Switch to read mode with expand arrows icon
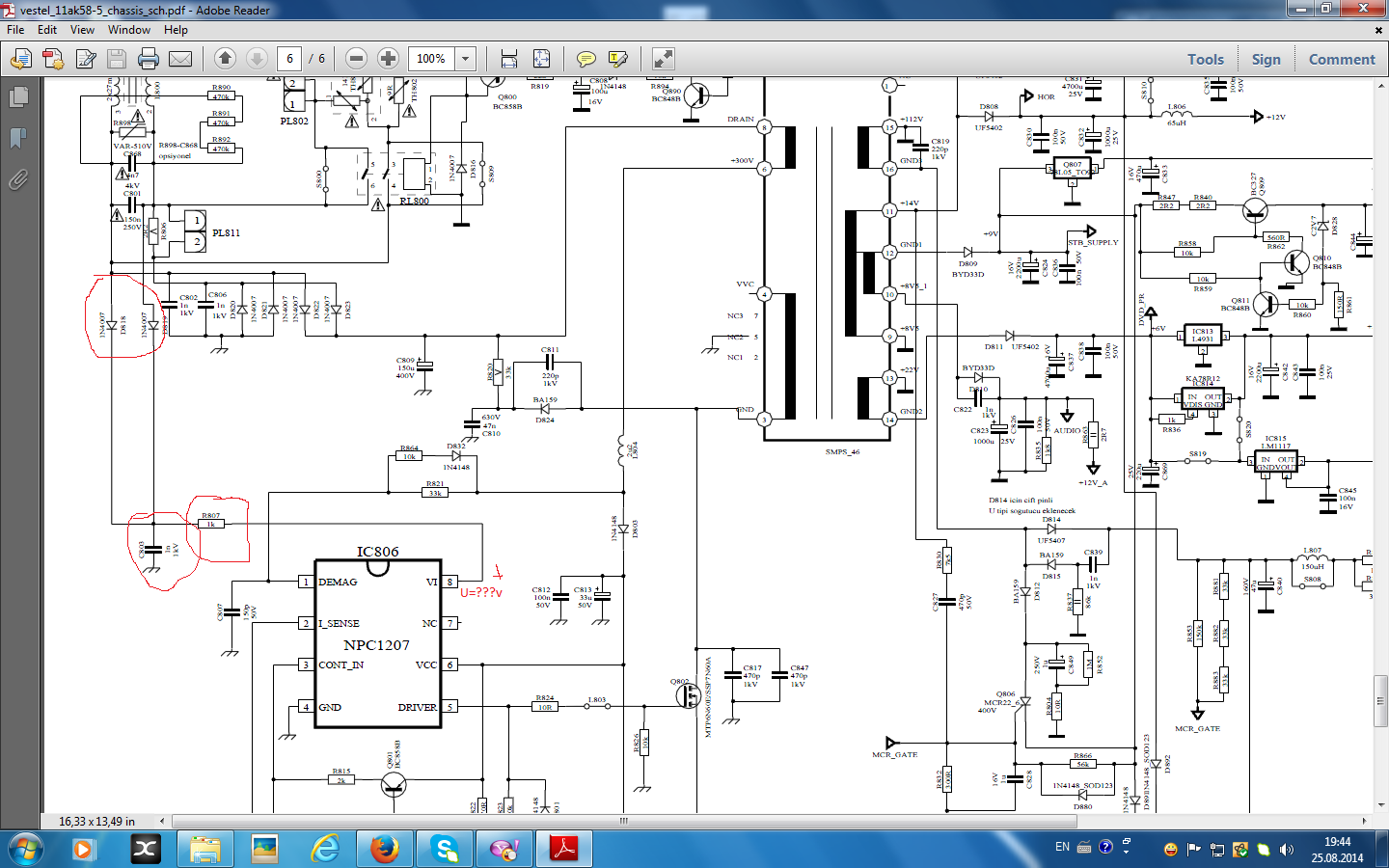The height and width of the screenshot is (868, 1389). click(663, 59)
